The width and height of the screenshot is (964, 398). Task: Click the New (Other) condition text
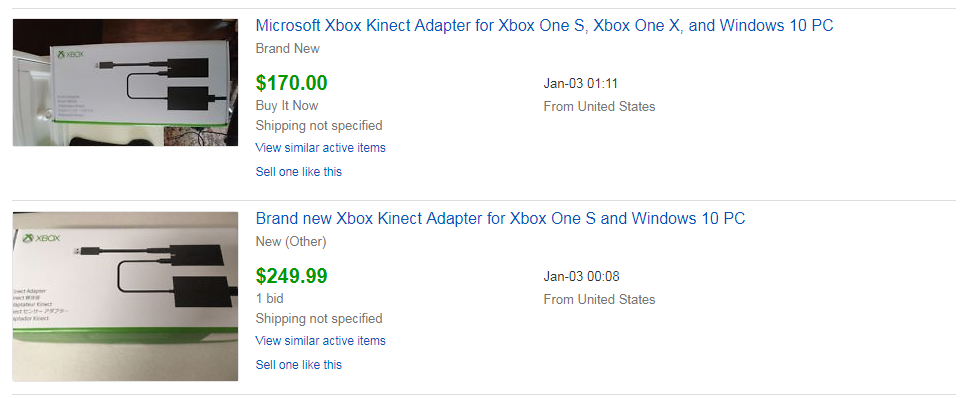coord(291,242)
